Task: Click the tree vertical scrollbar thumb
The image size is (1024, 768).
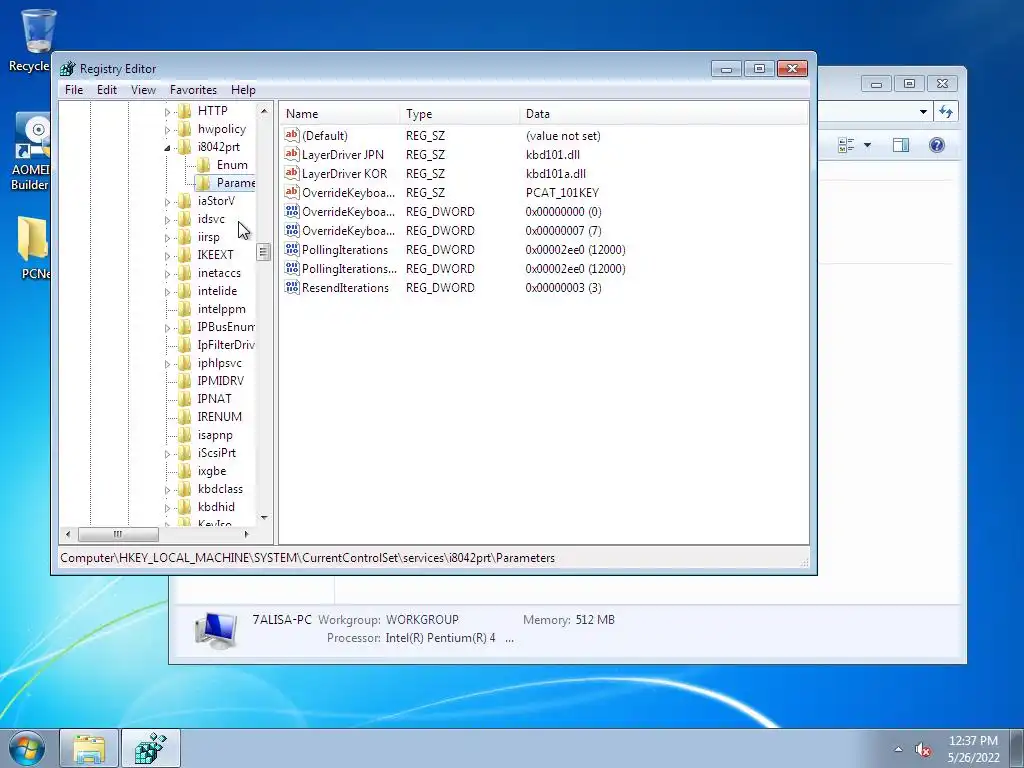Action: pyautogui.click(x=263, y=252)
